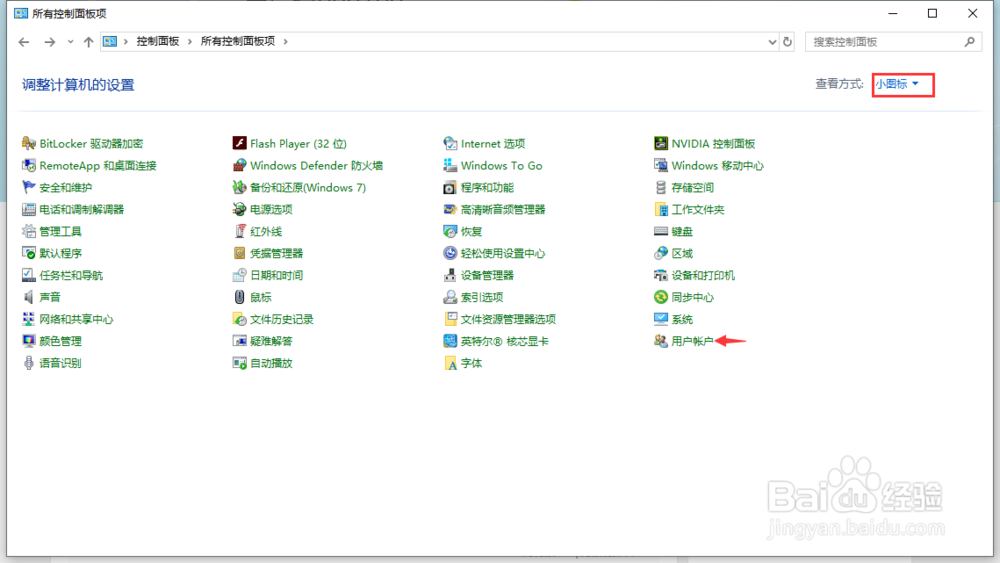
Task: Click the 颜色管理 monitor icon
Action: (x=29, y=341)
